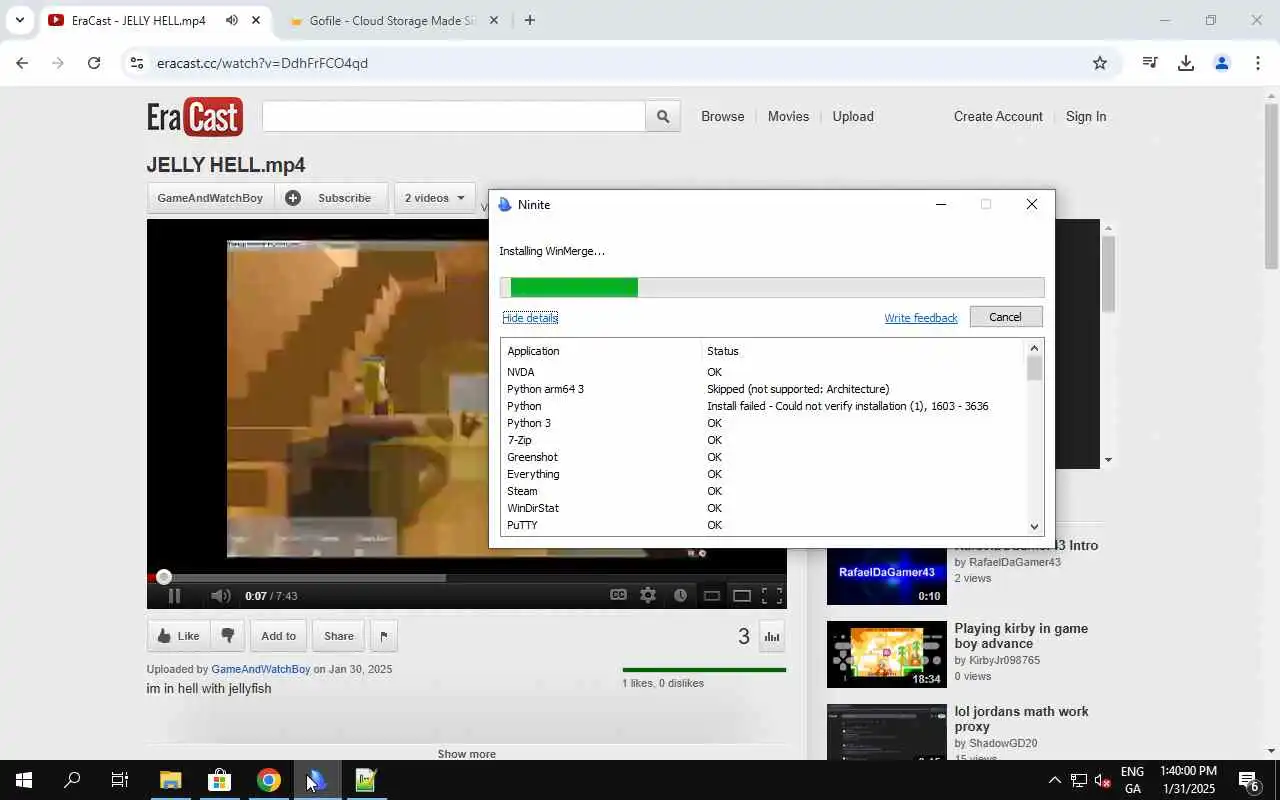
Task: Open Chrome downloads icon
Action: [1186, 63]
